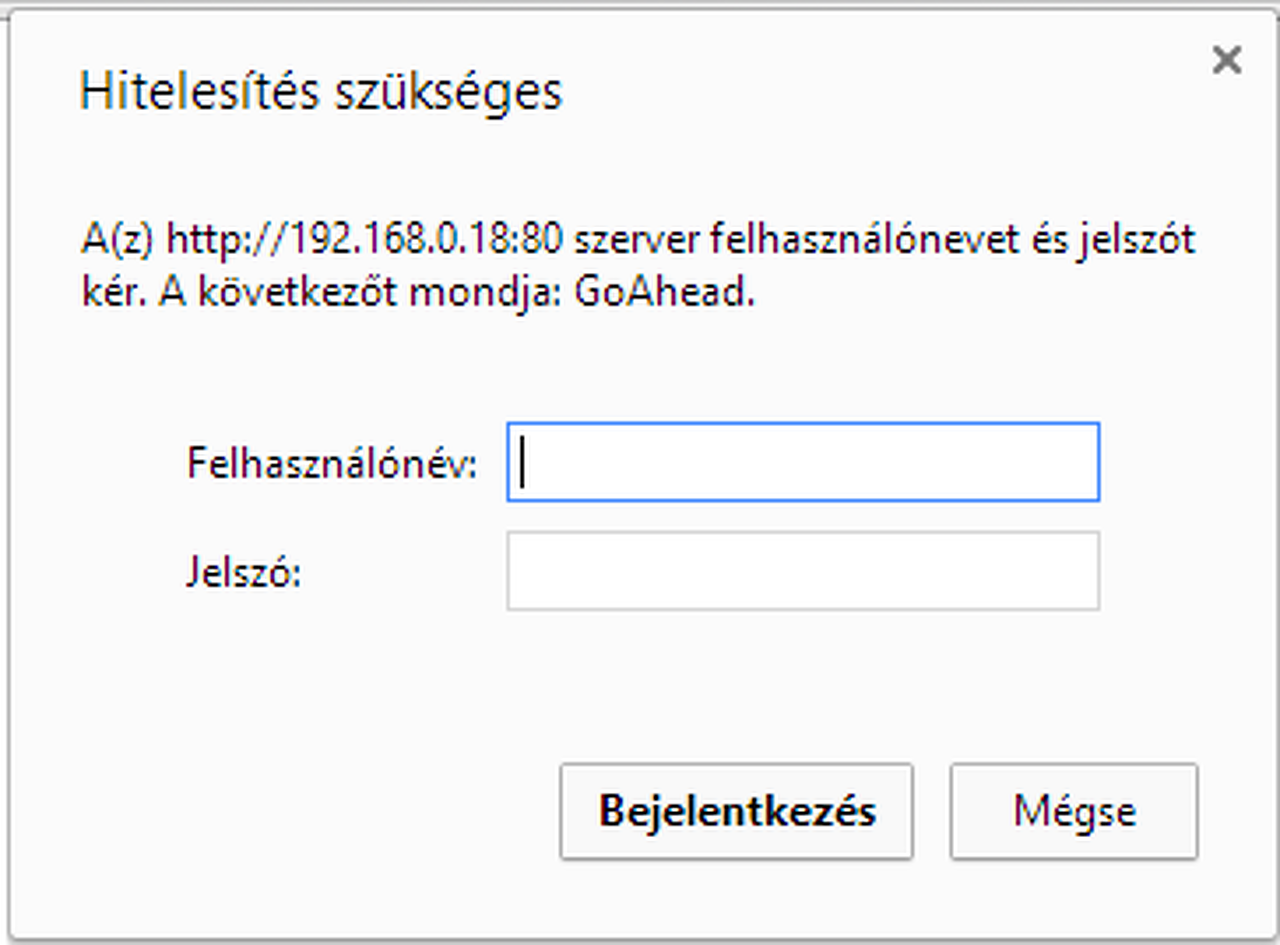This screenshot has width=1280, height=945.
Task: Dismiss the login prompt using Mégse
Action: 1074,811
